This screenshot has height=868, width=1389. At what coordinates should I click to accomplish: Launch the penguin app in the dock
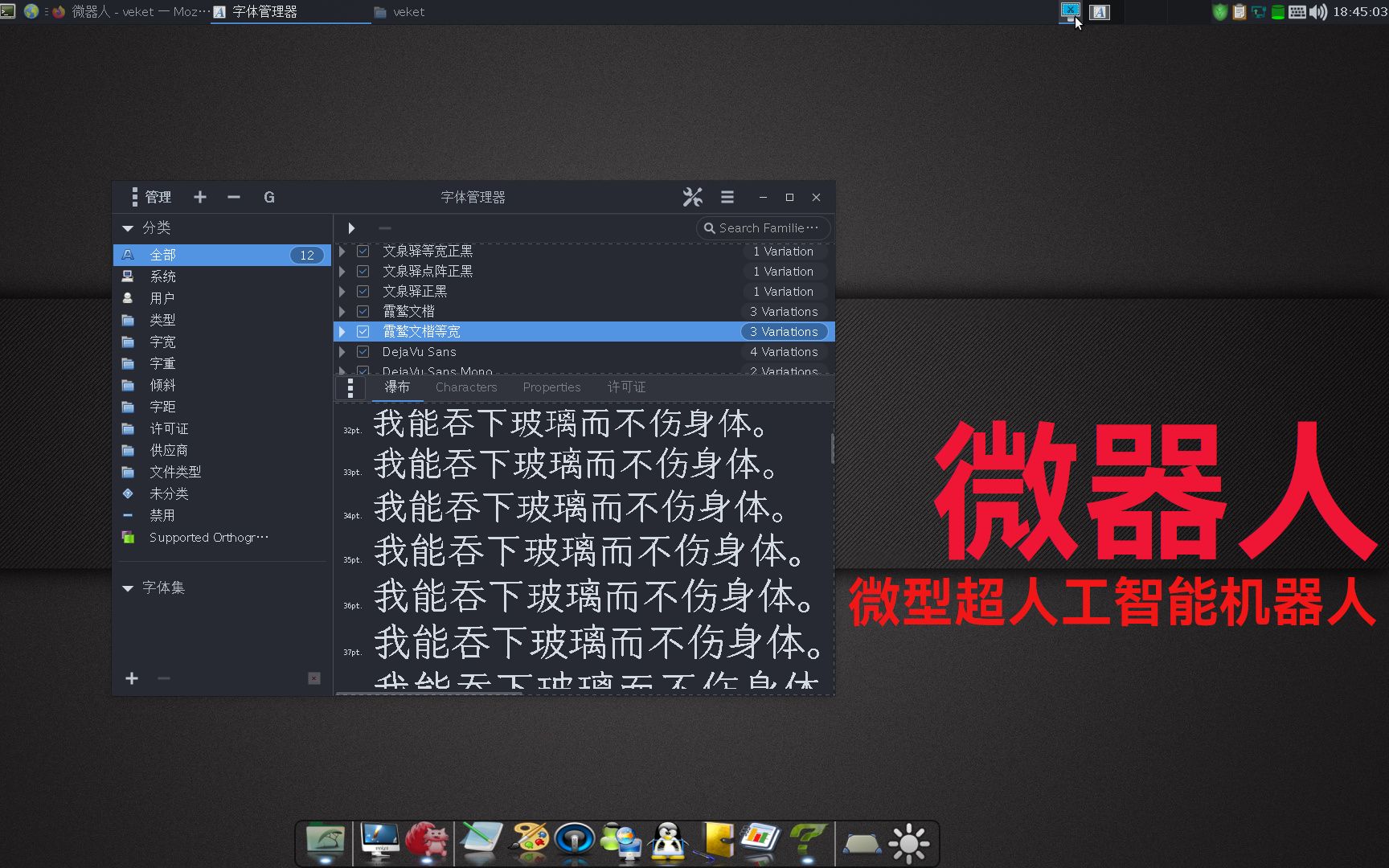pos(668,842)
